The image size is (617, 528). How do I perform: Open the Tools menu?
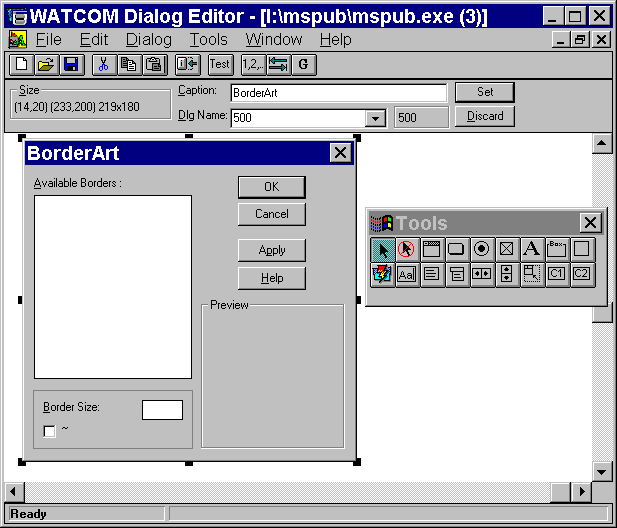click(x=208, y=40)
